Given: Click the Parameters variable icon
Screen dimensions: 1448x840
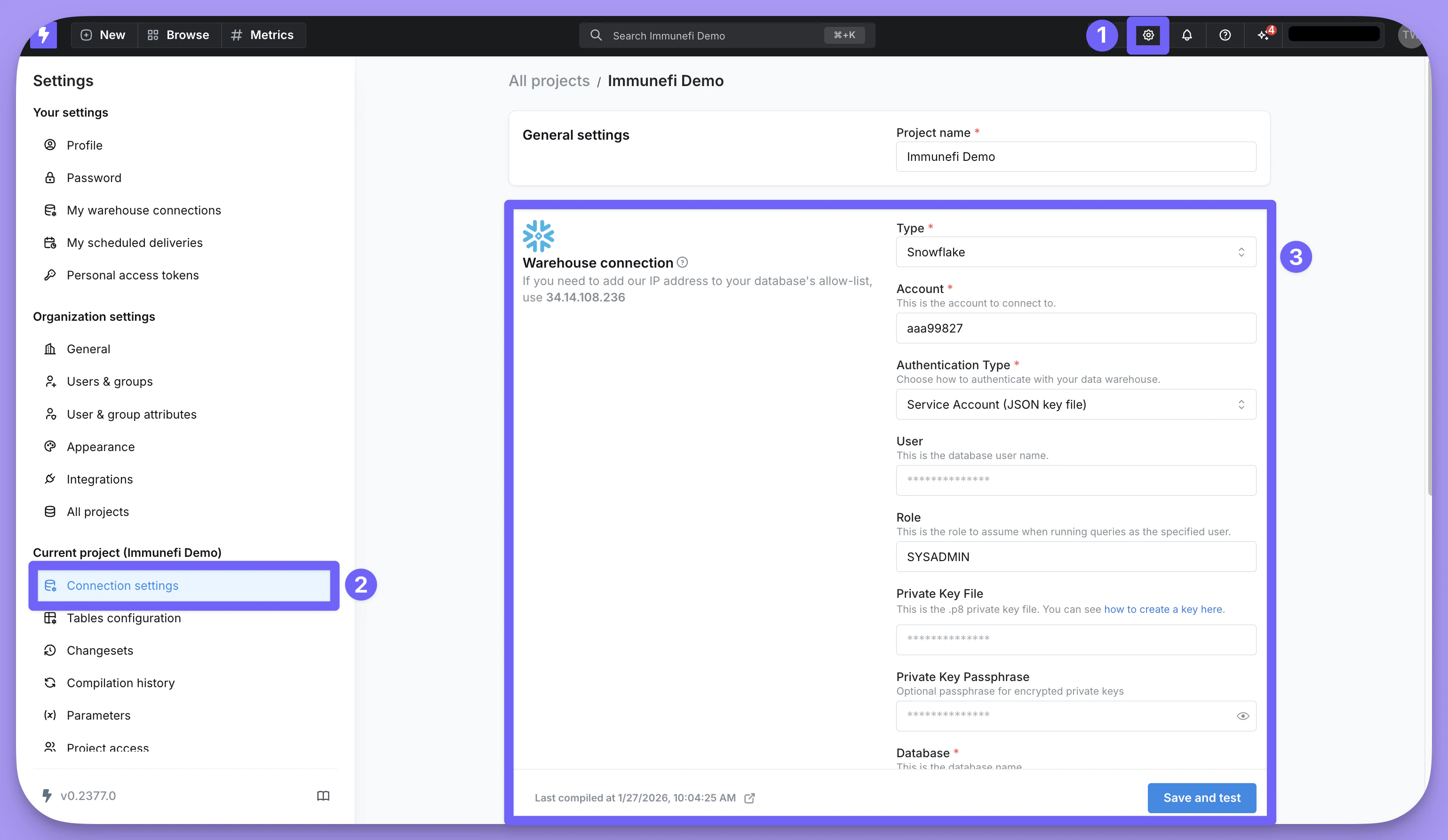Looking at the screenshot, I should click(50, 715).
